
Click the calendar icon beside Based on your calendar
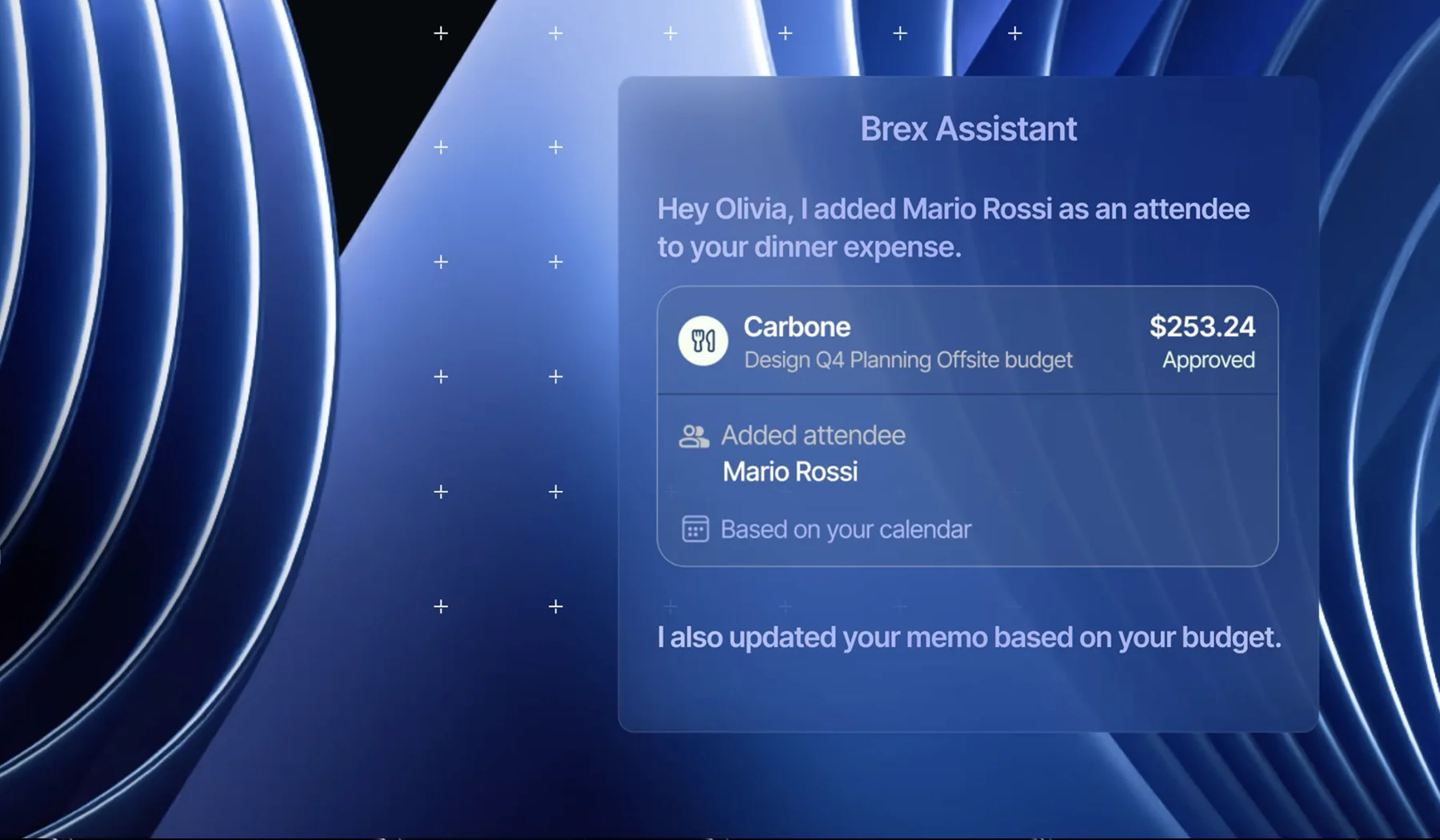pos(695,529)
